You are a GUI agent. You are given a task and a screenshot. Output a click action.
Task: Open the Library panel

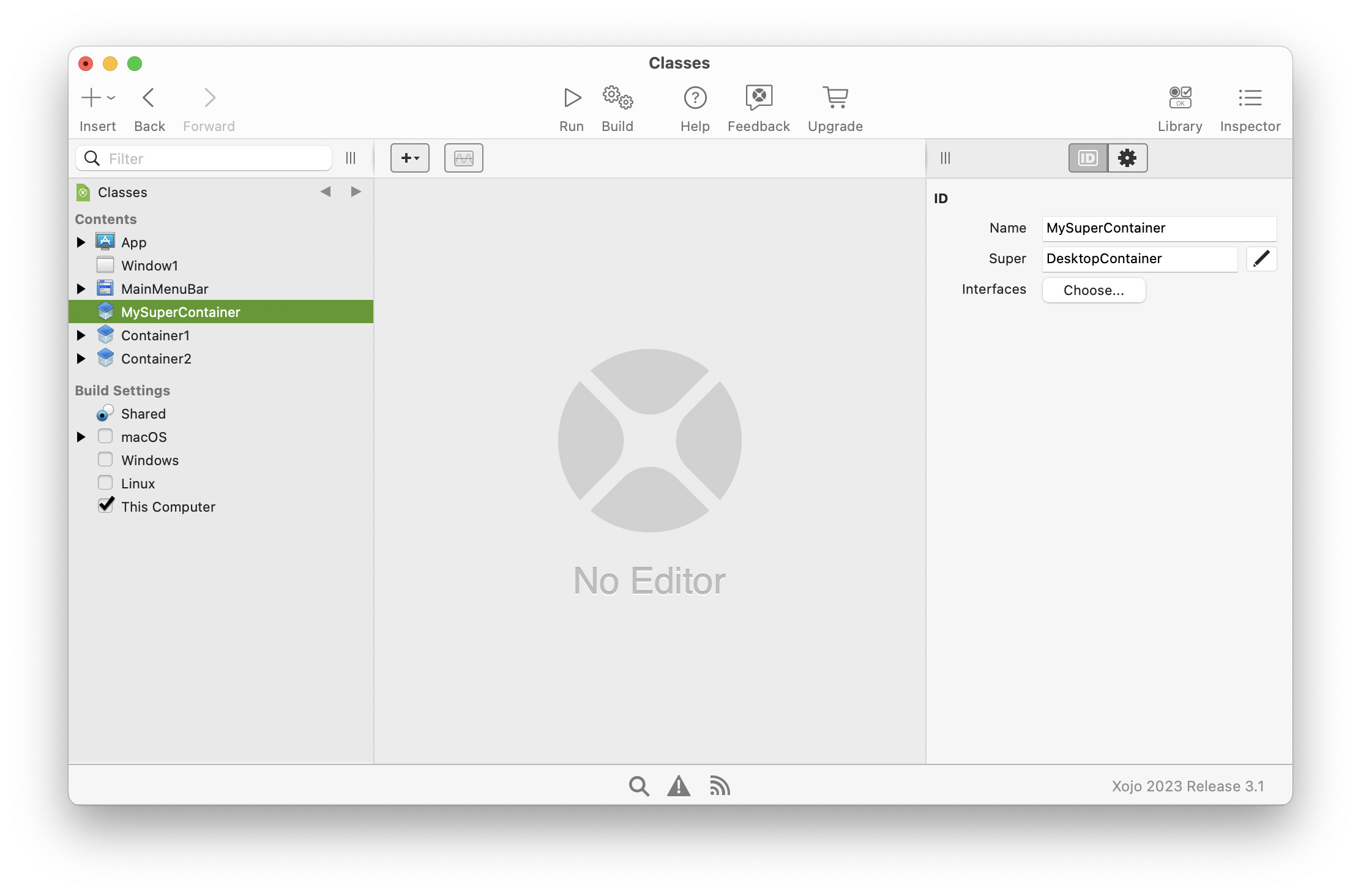point(1180,107)
